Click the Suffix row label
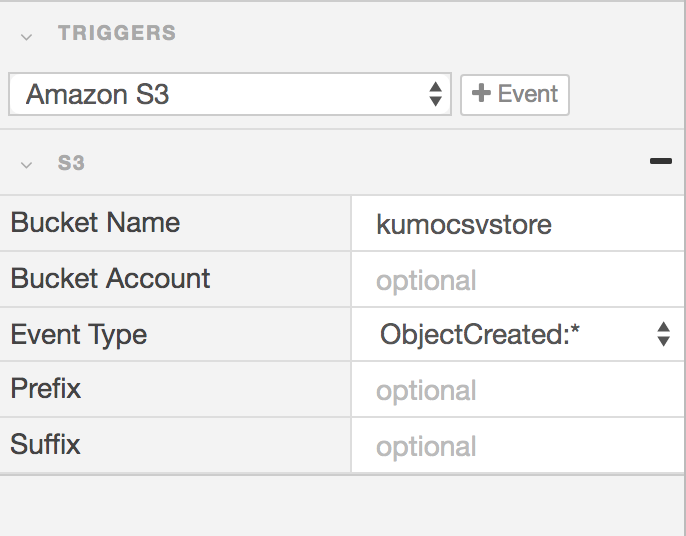 pyautogui.click(x=46, y=444)
